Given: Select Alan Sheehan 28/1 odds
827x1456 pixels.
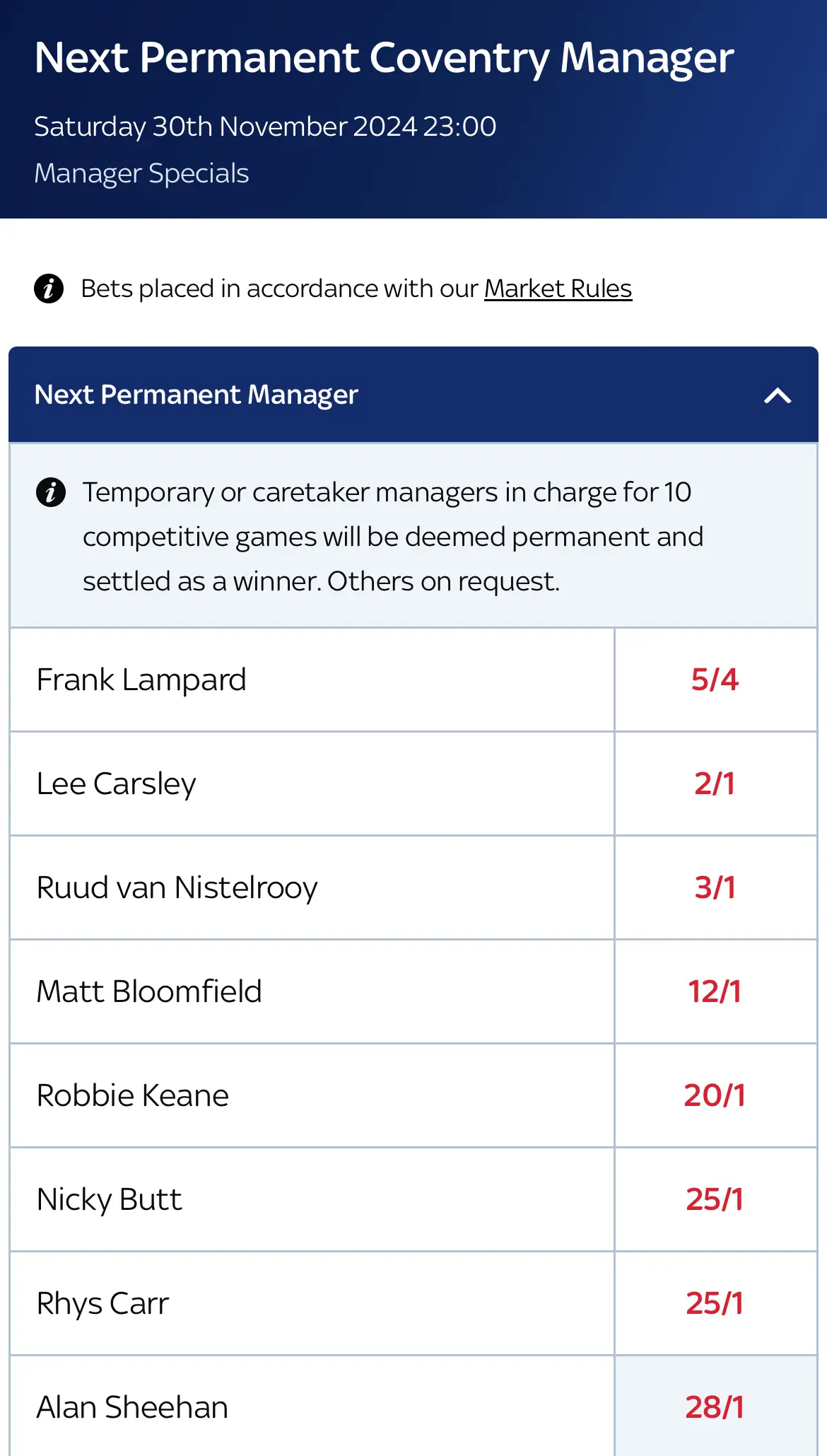Looking at the screenshot, I should pyautogui.click(x=715, y=1407).
